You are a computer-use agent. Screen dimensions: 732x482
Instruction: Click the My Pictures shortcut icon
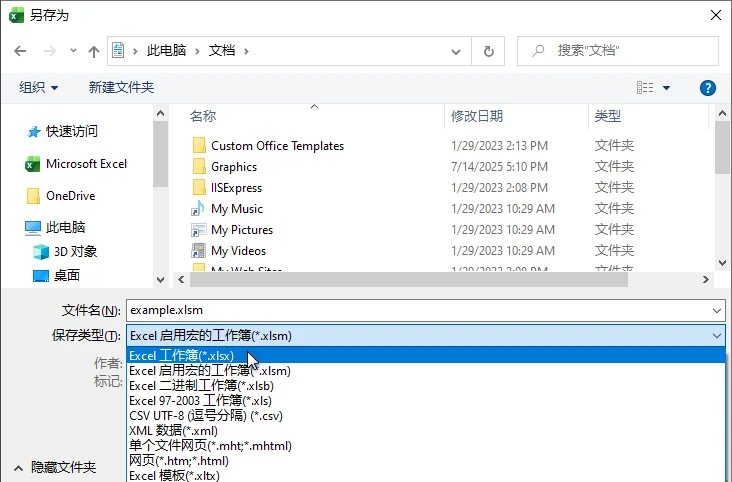pos(198,230)
